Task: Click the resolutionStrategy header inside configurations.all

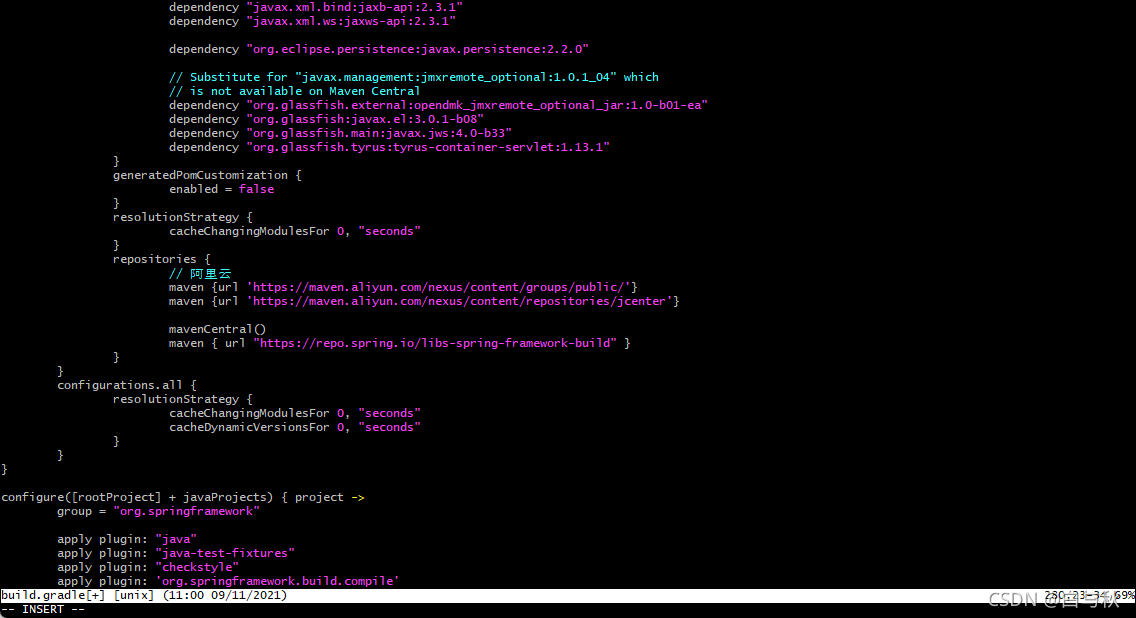Action: (x=183, y=399)
